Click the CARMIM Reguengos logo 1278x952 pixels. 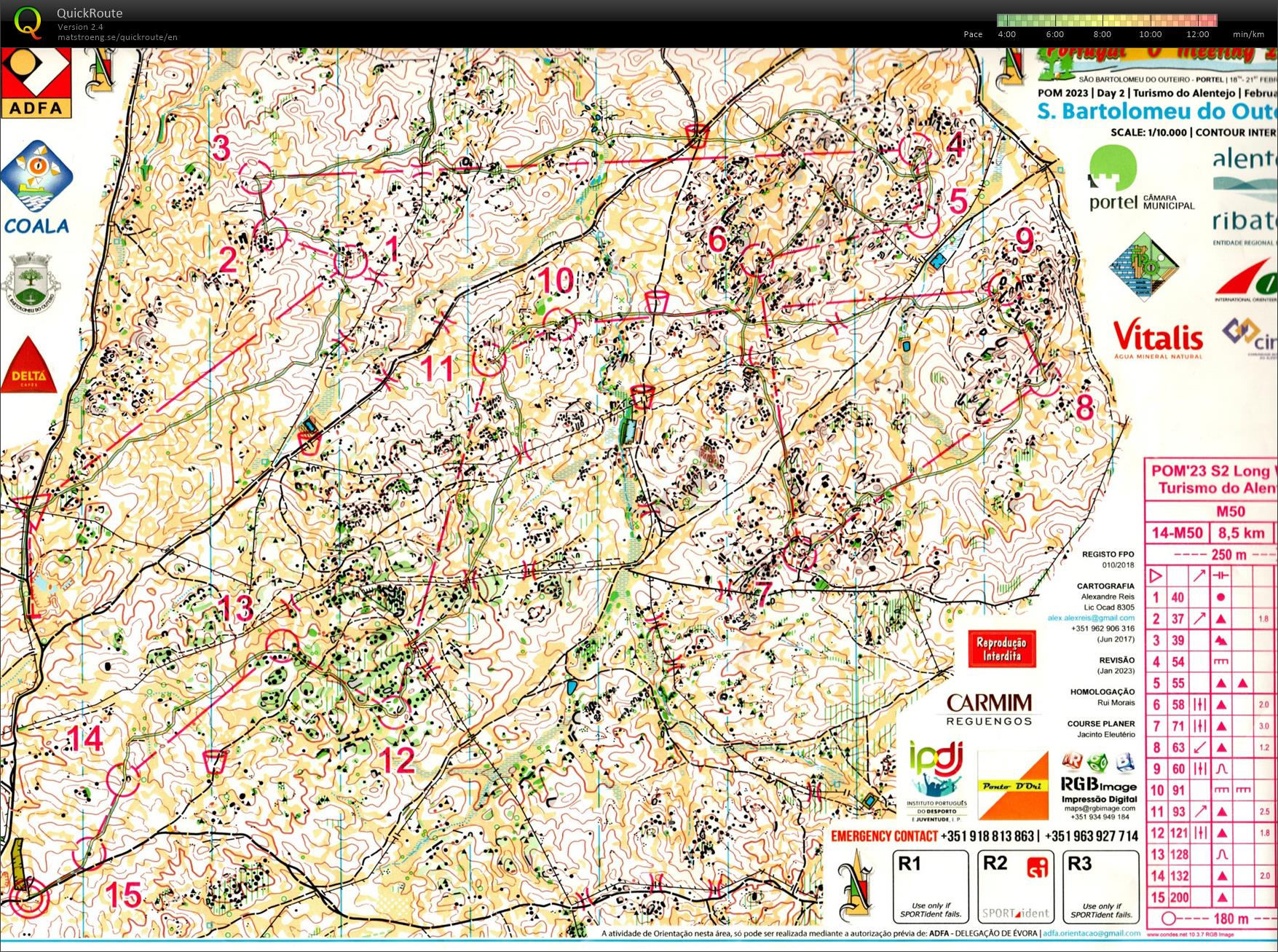click(989, 709)
